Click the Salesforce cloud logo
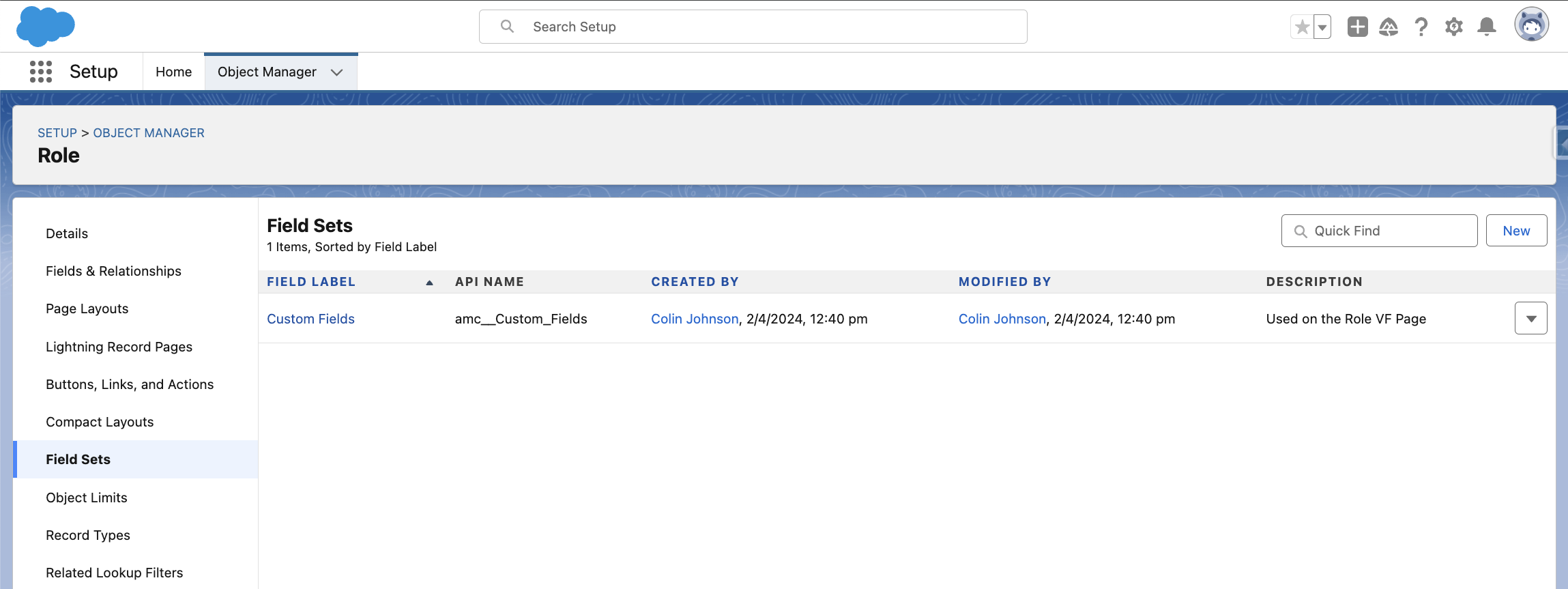Screen dimensions: 1568x589 tap(45, 27)
